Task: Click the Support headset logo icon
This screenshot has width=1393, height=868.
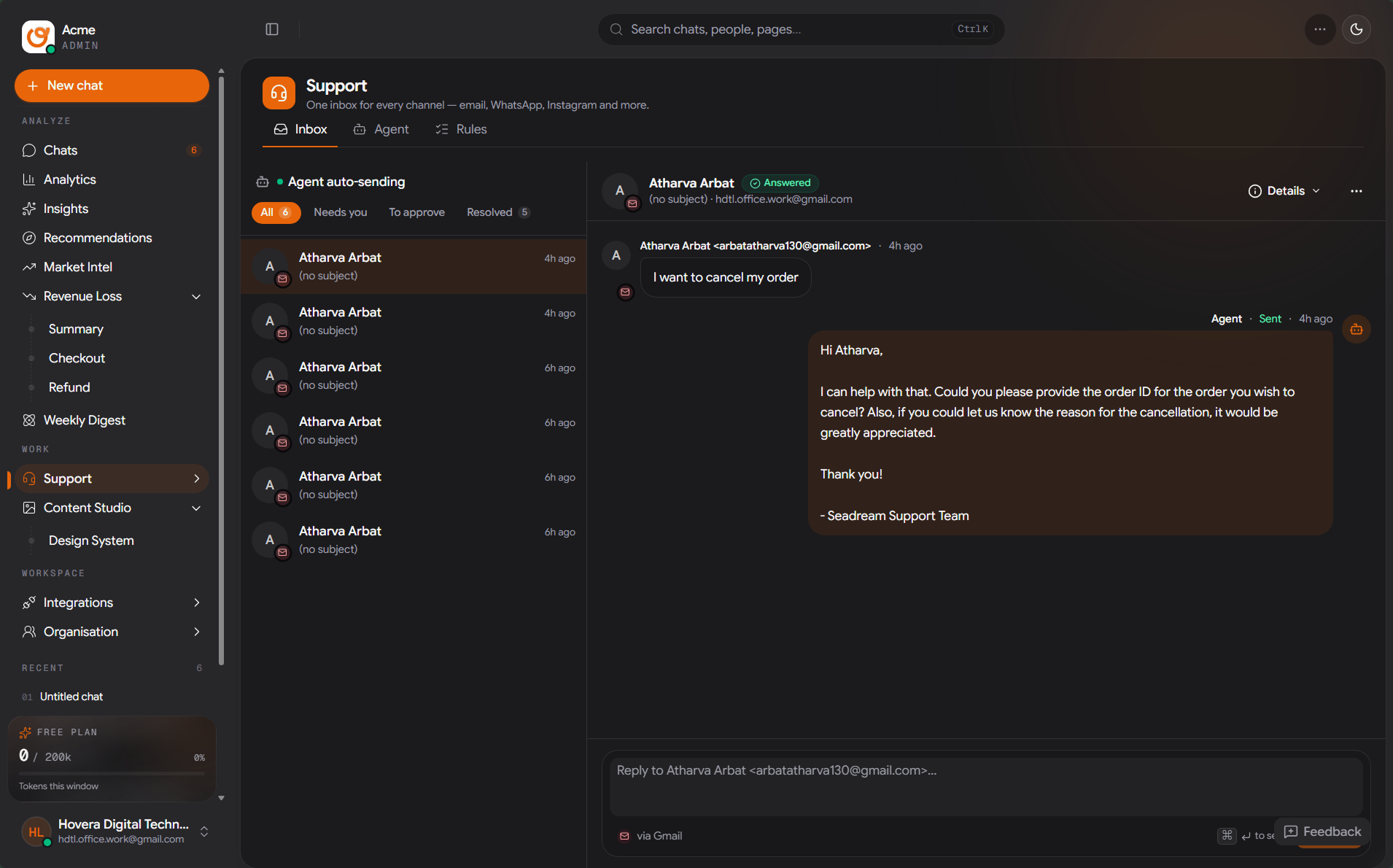Action: [279, 93]
